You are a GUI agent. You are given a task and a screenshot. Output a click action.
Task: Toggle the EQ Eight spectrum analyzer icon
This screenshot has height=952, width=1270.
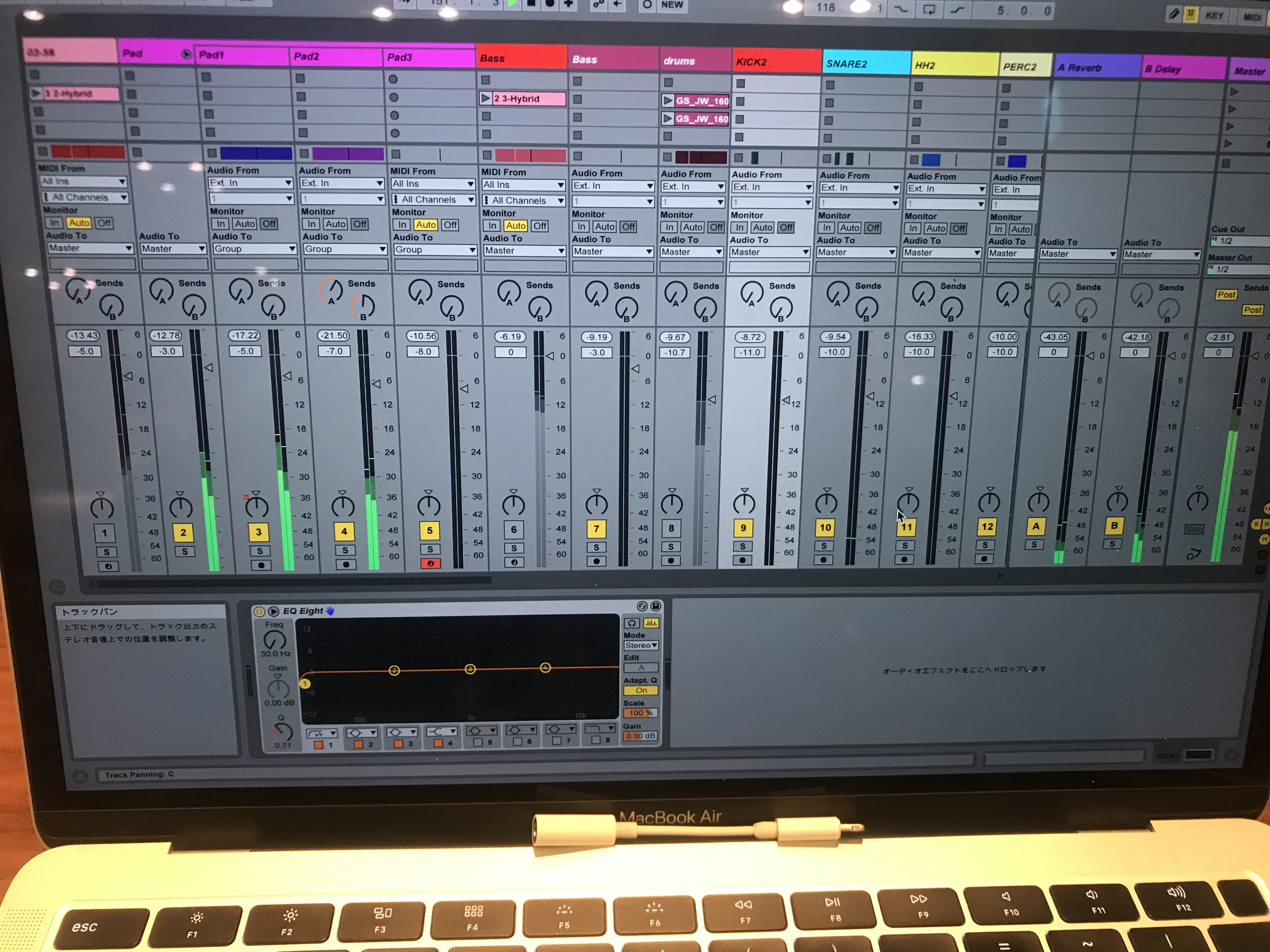pos(651,623)
